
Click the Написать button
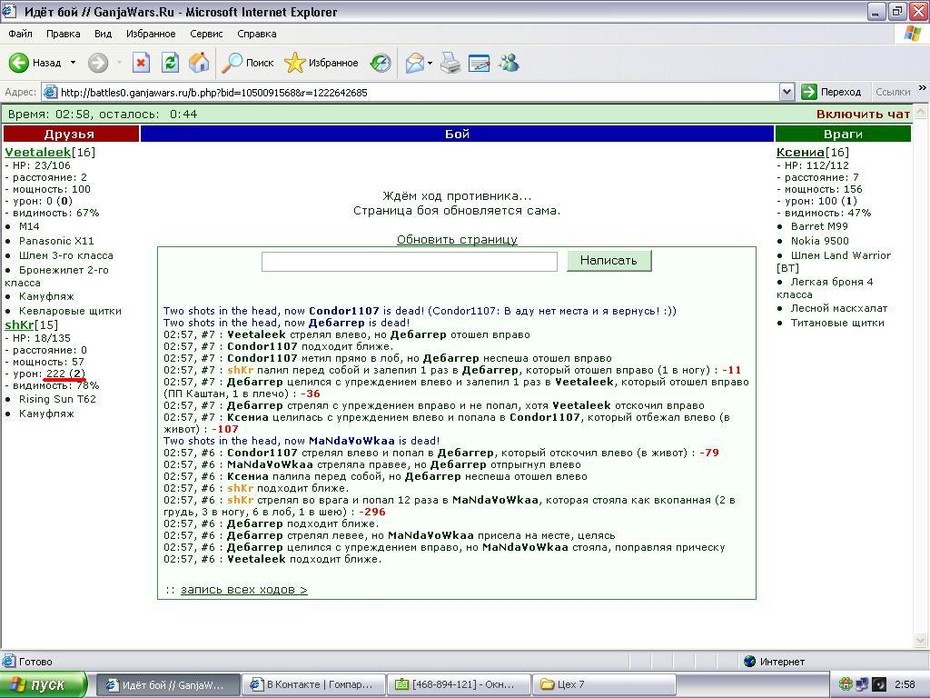(x=609, y=260)
